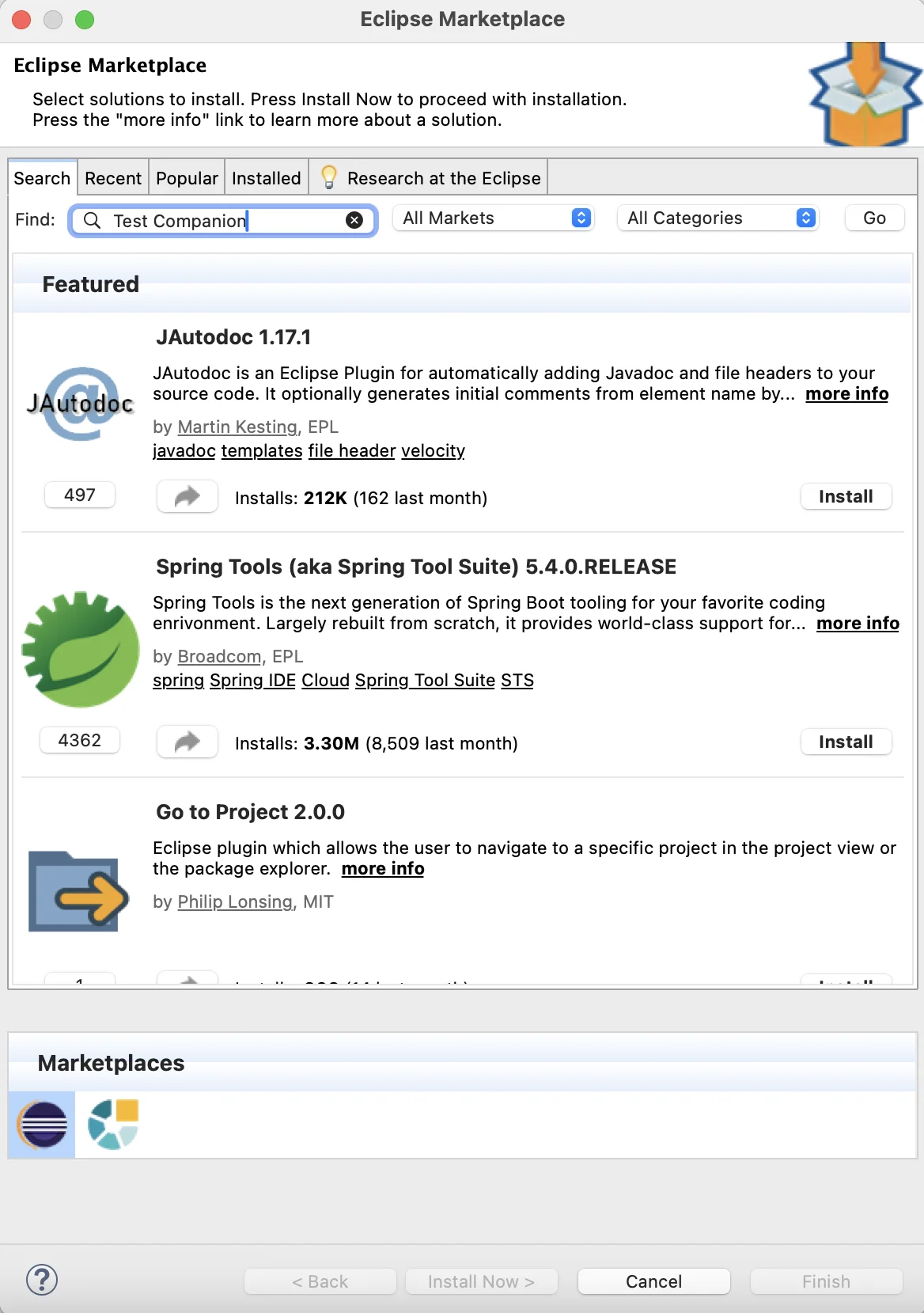Click the Spring Tools 5.4.0.RELEASE title
The height and width of the screenshot is (1313, 924).
pos(416,567)
